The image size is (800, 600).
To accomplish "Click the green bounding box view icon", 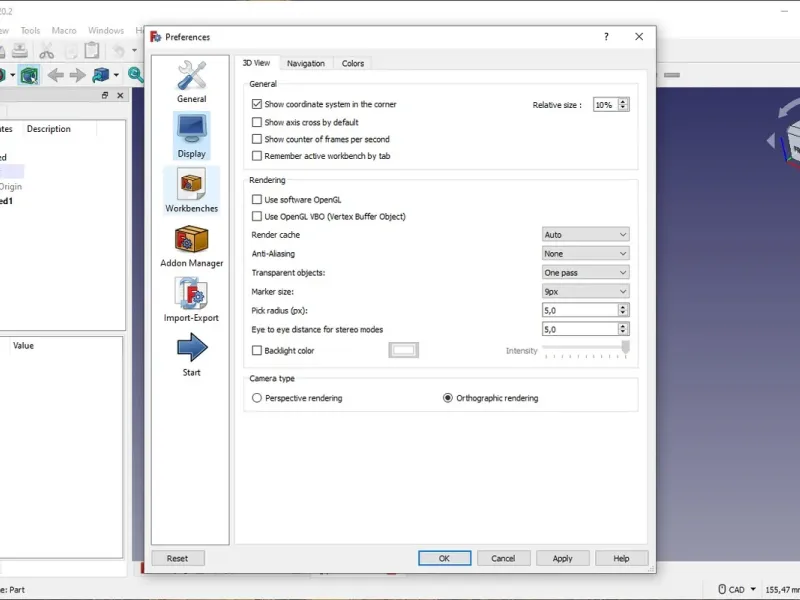I will pyautogui.click(x=29, y=76).
